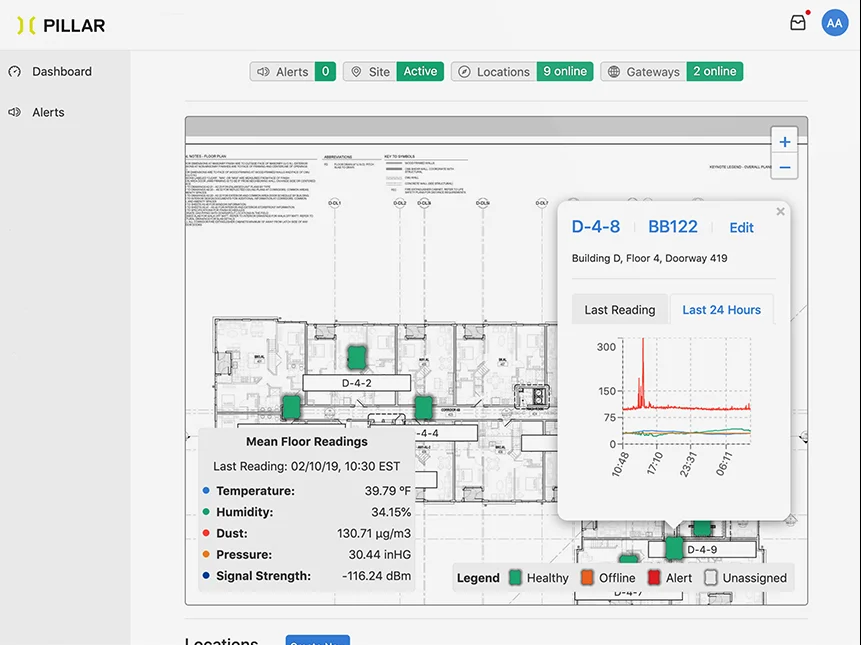861x645 pixels.
Task: Click the Healthy green legend swatch
Action: coord(515,577)
